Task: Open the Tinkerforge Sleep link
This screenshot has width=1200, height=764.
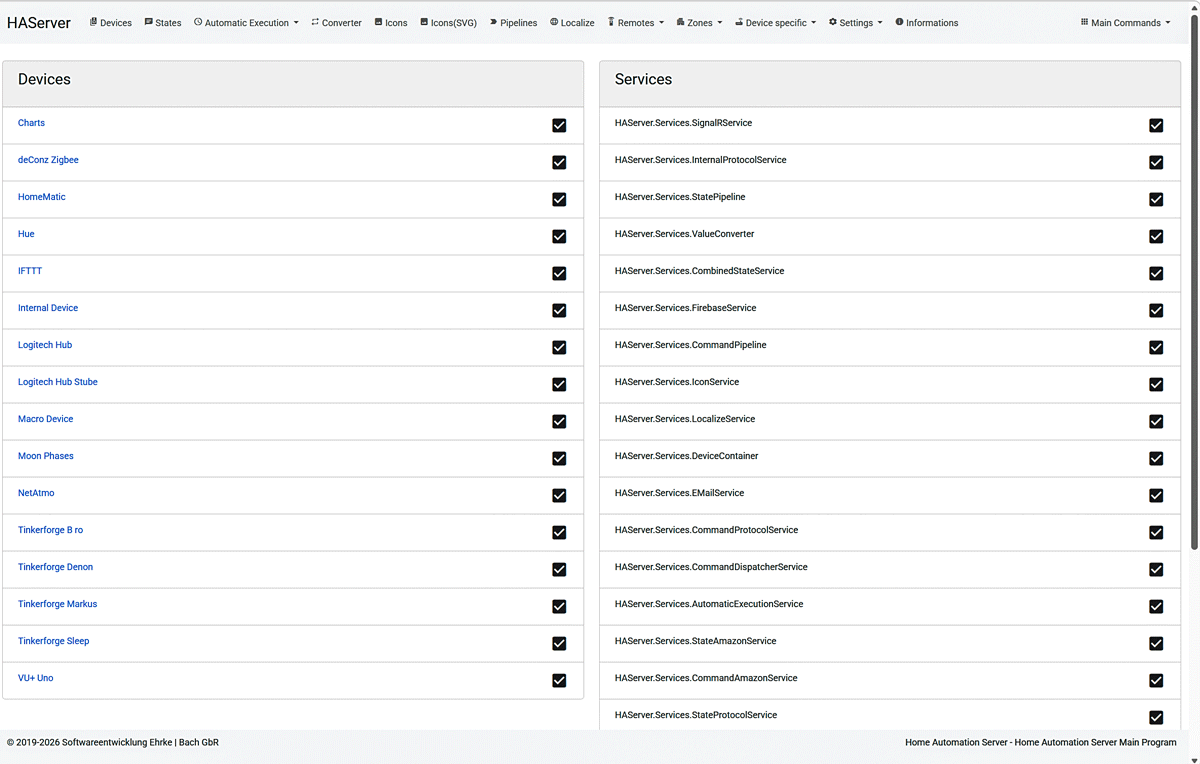Action: (x=53, y=641)
